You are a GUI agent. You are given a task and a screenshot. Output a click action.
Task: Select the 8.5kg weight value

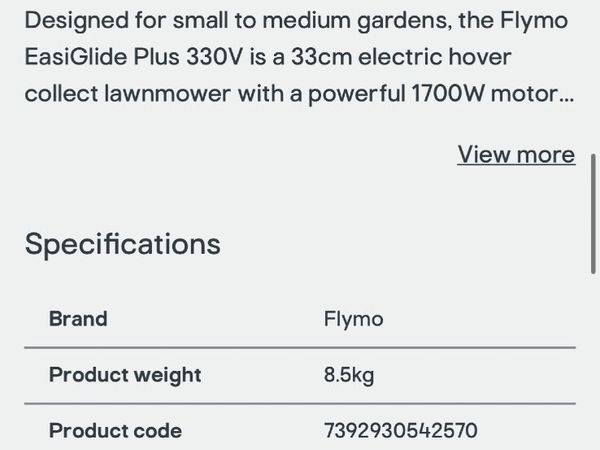click(x=349, y=375)
